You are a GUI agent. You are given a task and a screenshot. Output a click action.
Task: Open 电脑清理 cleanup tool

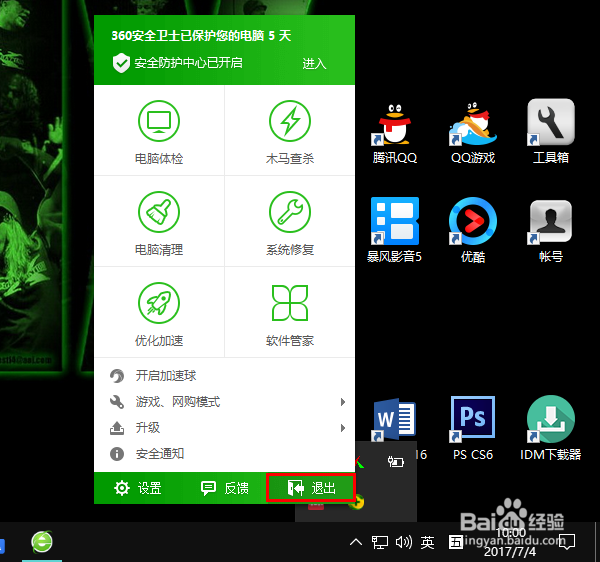[x=159, y=222]
